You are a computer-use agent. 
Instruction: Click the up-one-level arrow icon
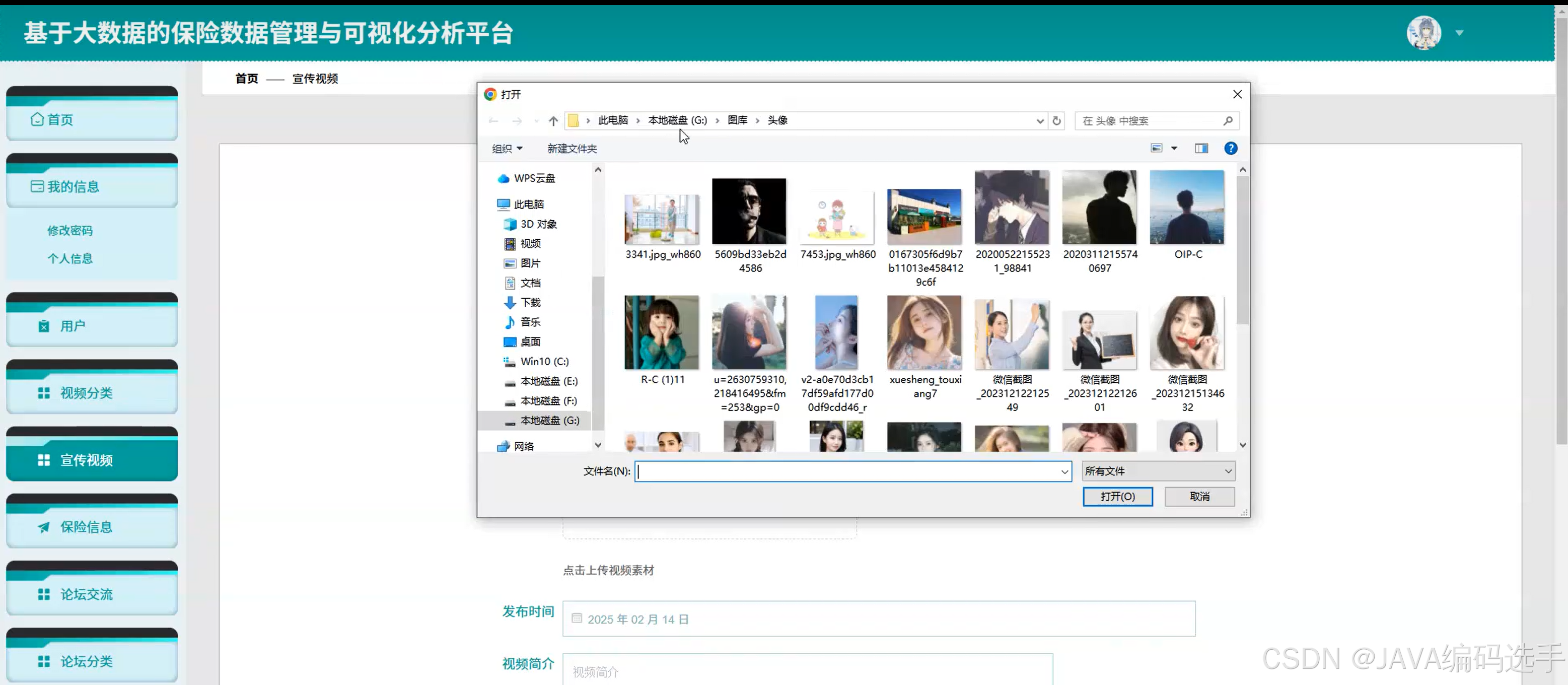coord(553,120)
